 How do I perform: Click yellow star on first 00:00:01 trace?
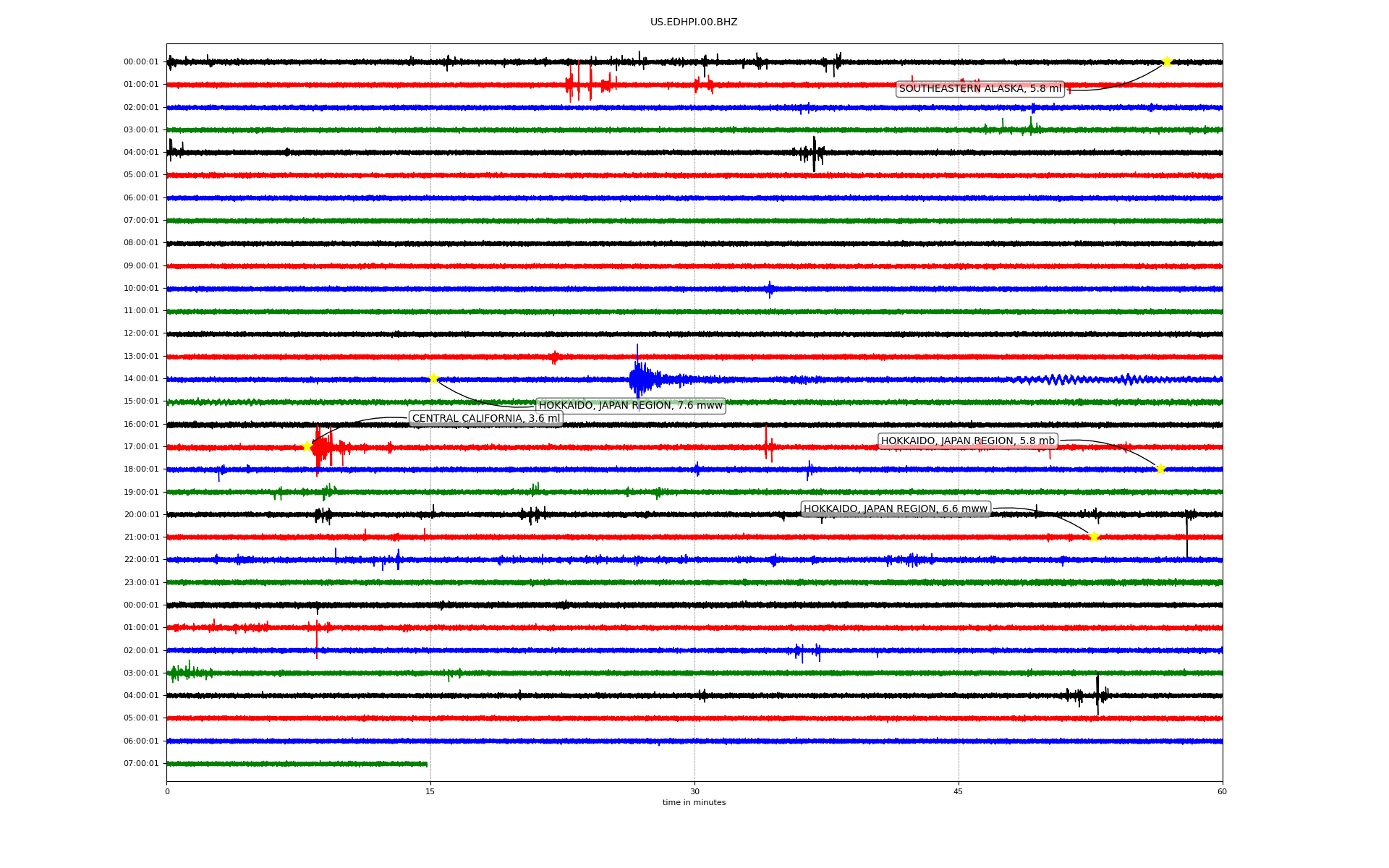pyautogui.click(x=1166, y=61)
